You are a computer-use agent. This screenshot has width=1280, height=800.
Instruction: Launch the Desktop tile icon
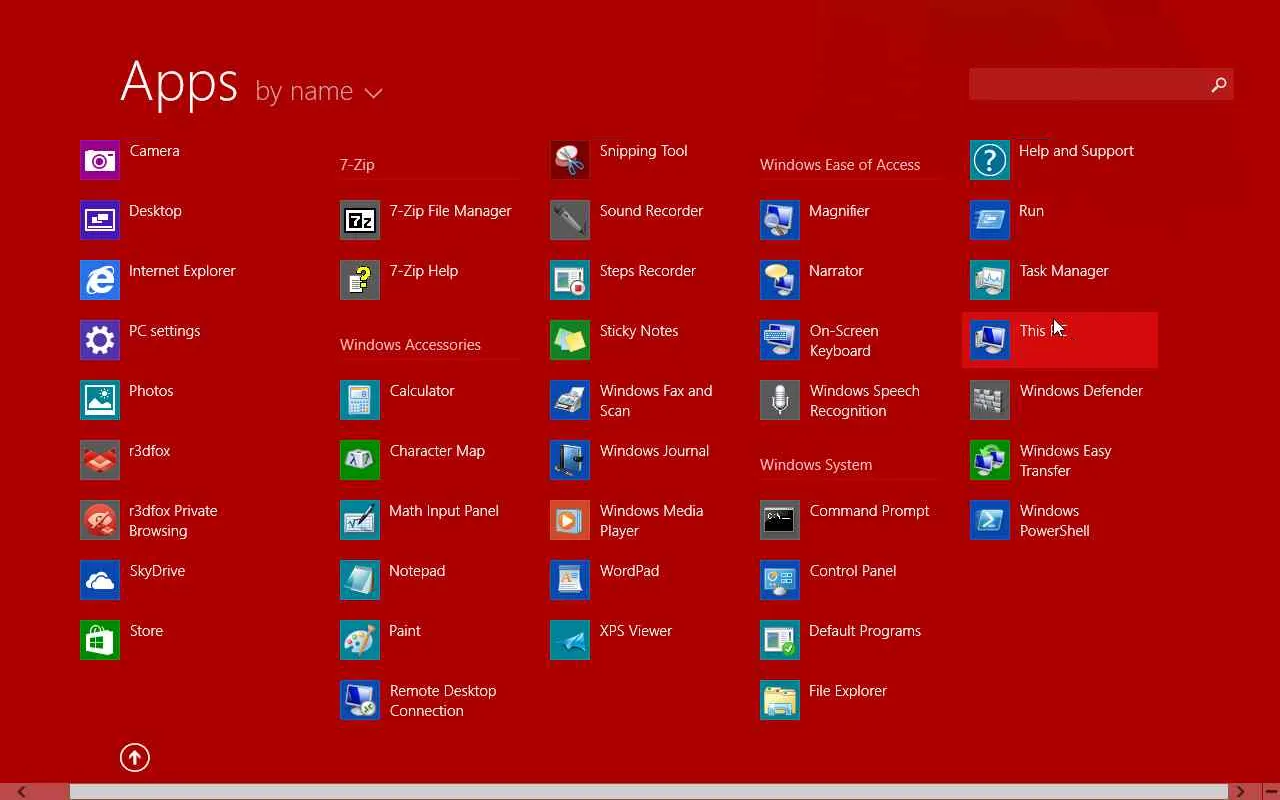(x=100, y=220)
